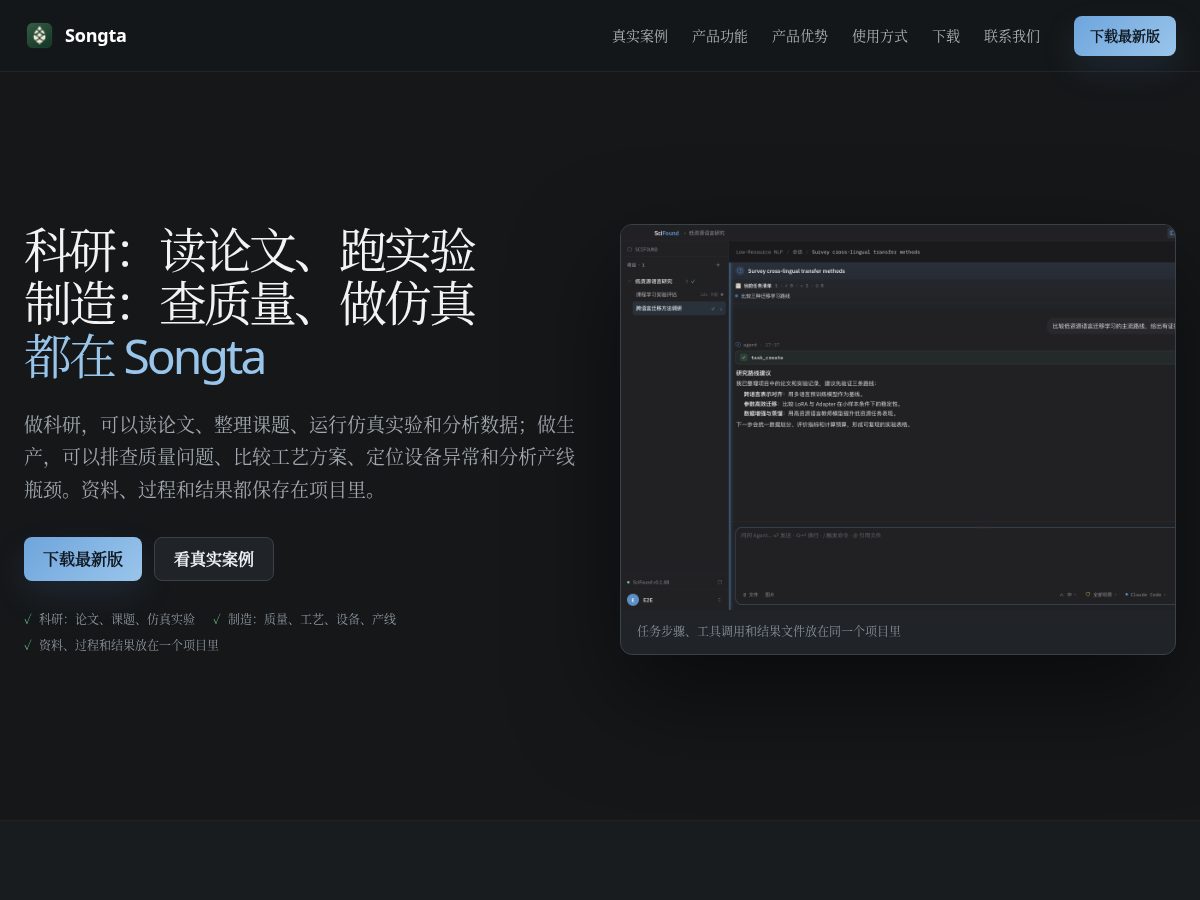Viewport: 1200px width, 900px height.
Task: Click the hero description paragraph
Action: [x=300, y=457]
